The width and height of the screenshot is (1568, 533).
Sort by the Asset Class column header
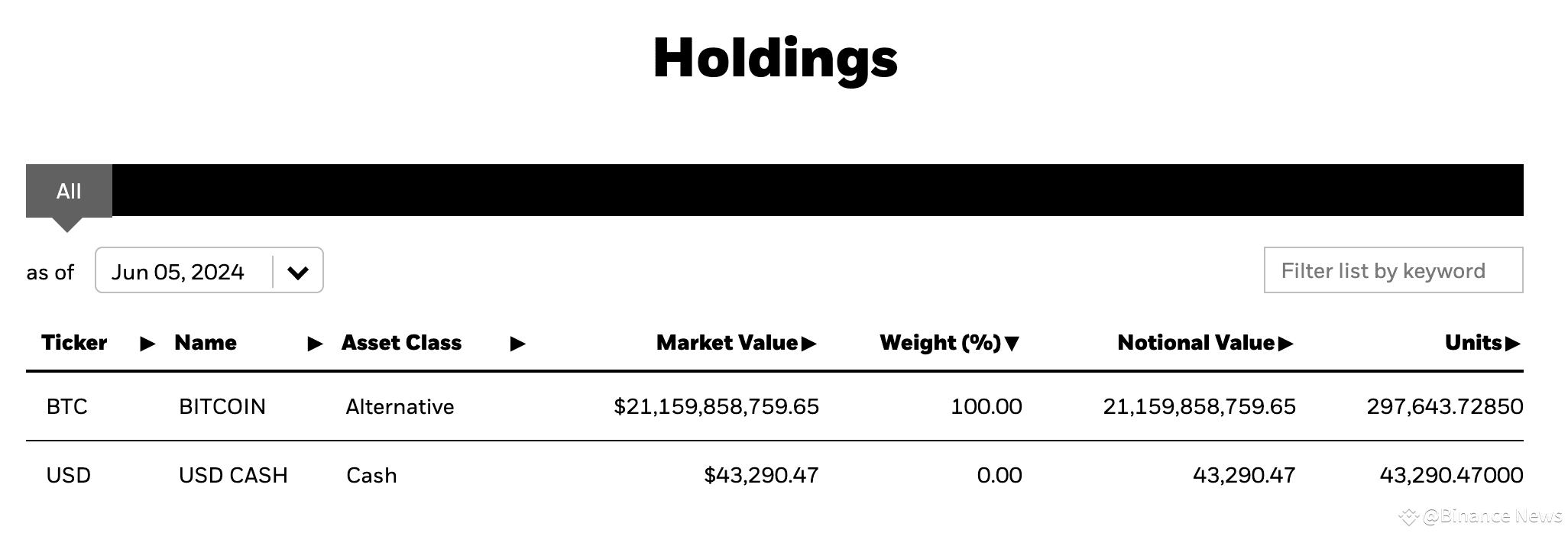[x=401, y=343]
